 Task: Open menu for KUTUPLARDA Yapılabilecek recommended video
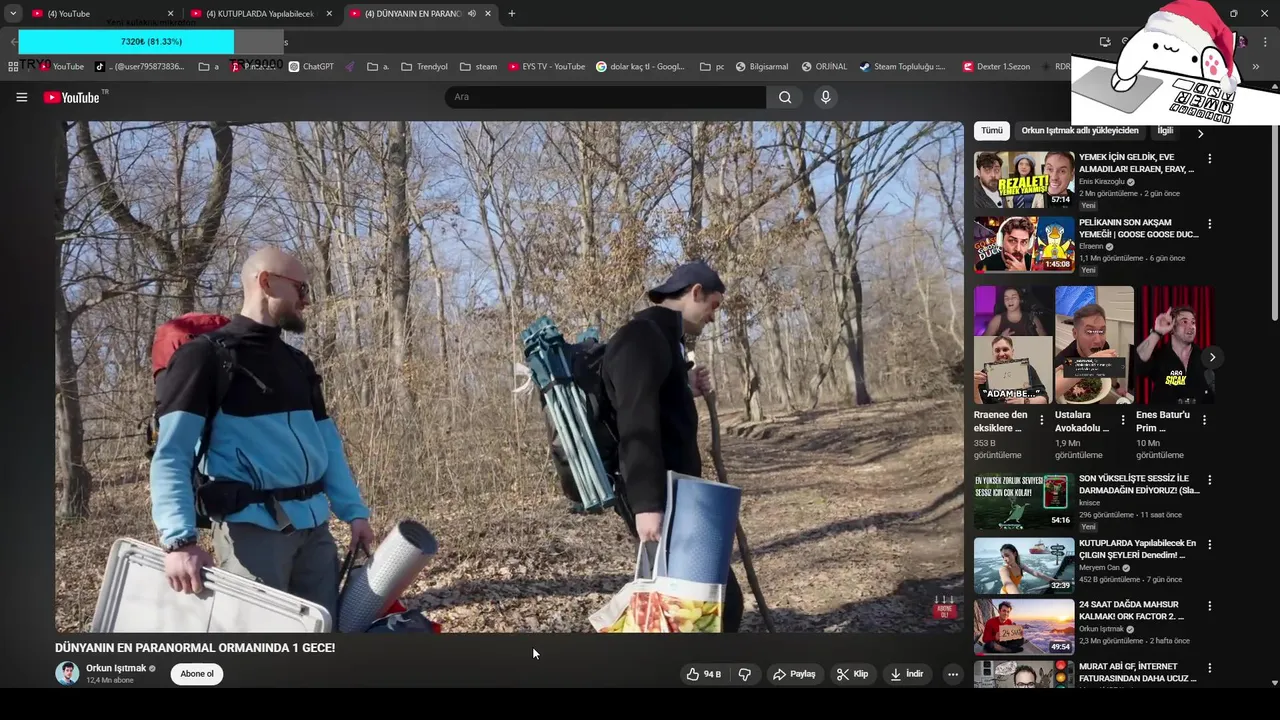1209,545
